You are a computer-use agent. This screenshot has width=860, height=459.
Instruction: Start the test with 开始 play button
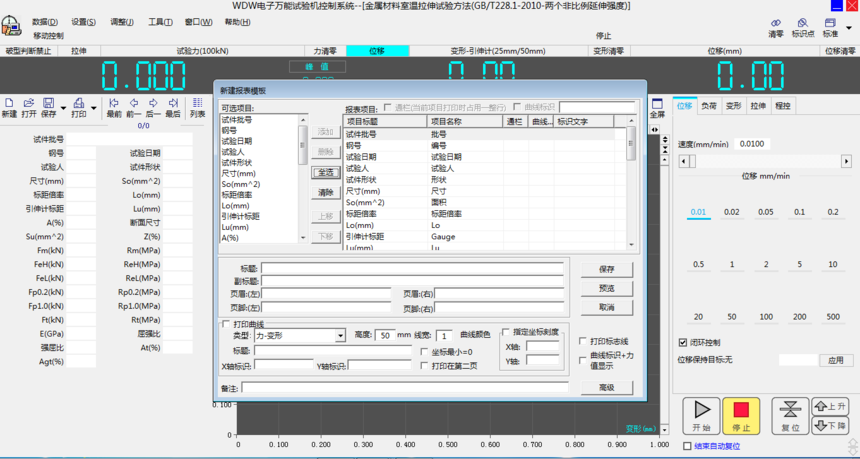coord(701,416)
